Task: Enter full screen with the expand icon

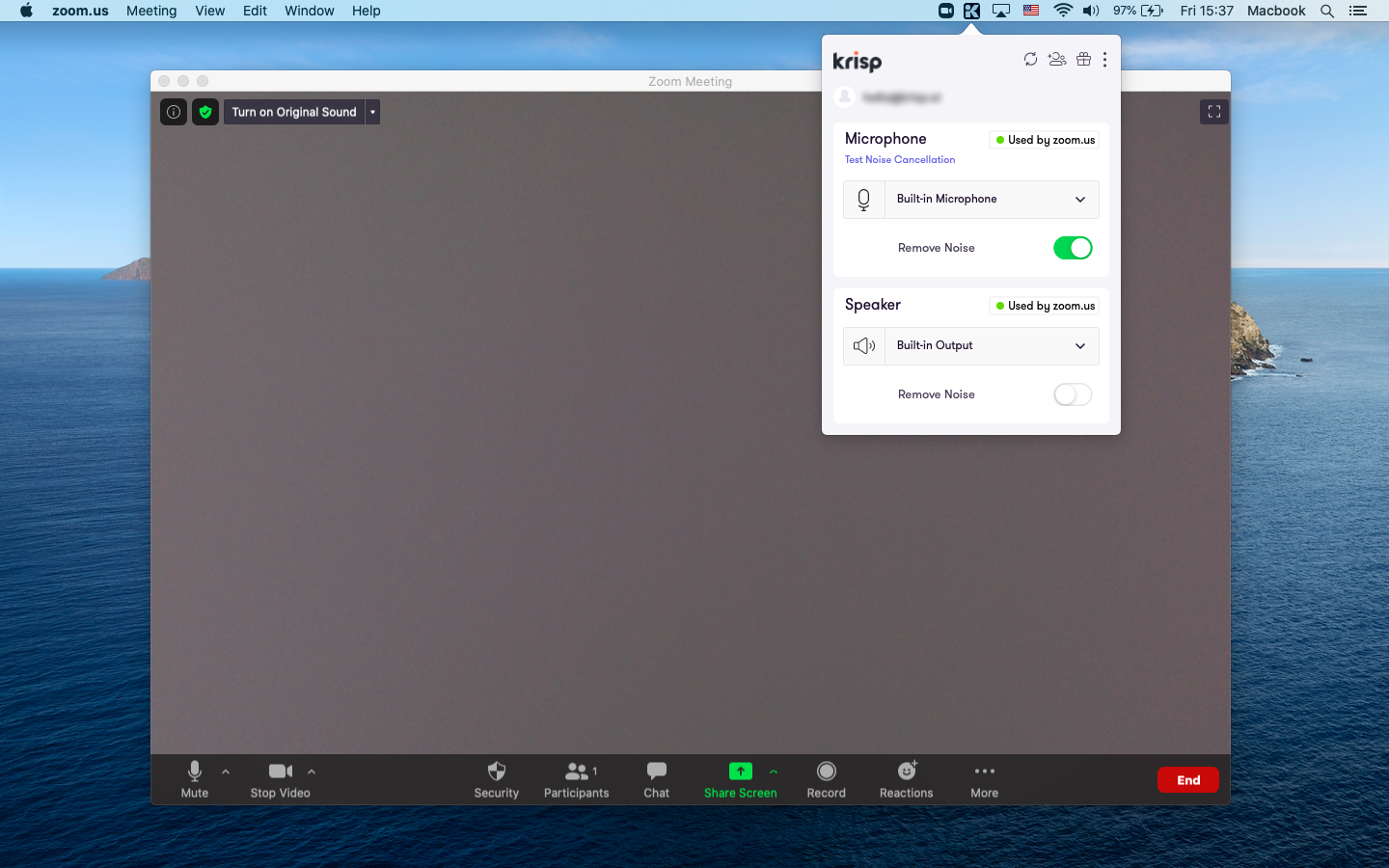Action: click(x=1213, y=112)
